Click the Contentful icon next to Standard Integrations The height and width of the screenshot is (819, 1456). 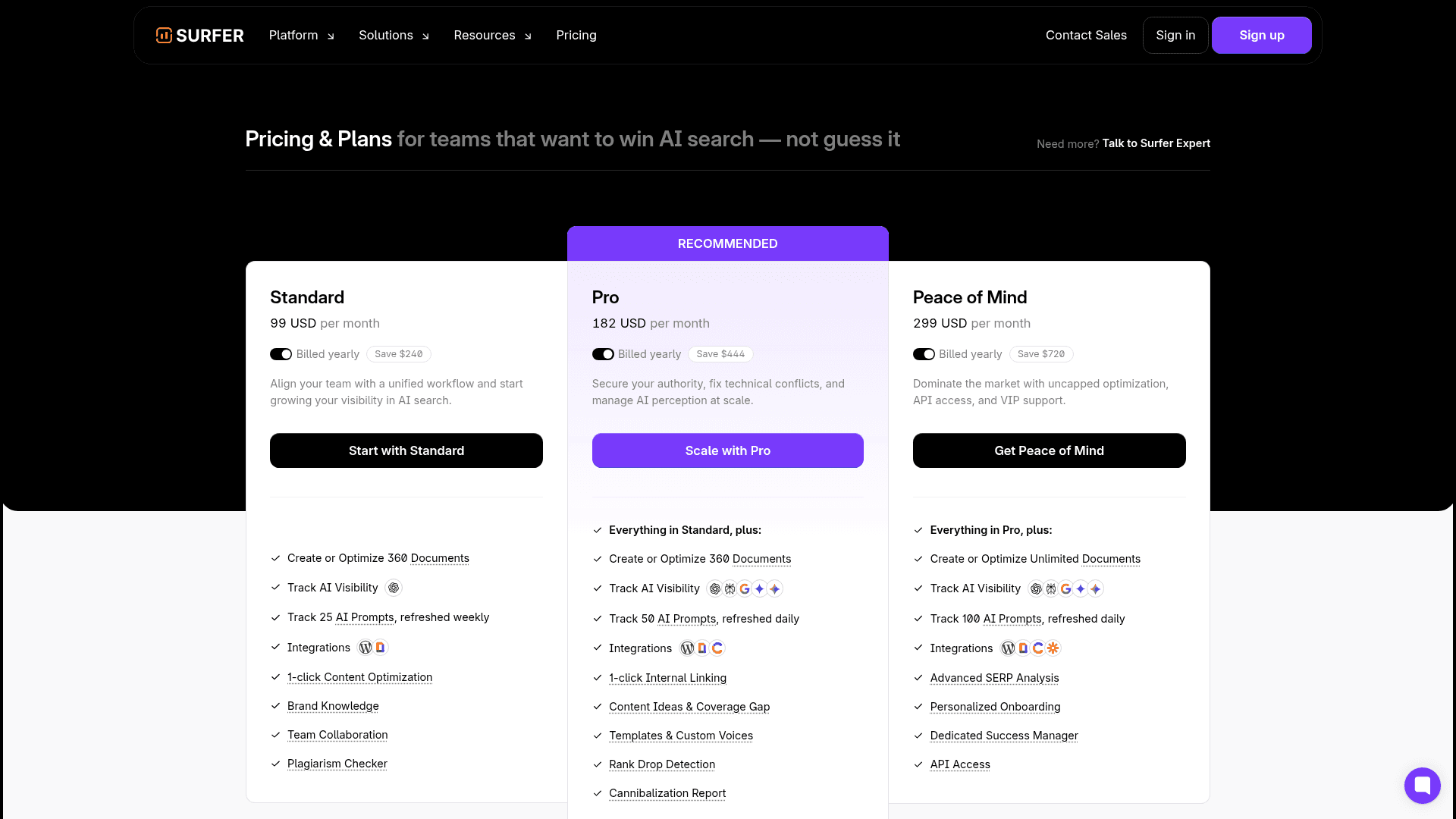click(x=381, y=648)
